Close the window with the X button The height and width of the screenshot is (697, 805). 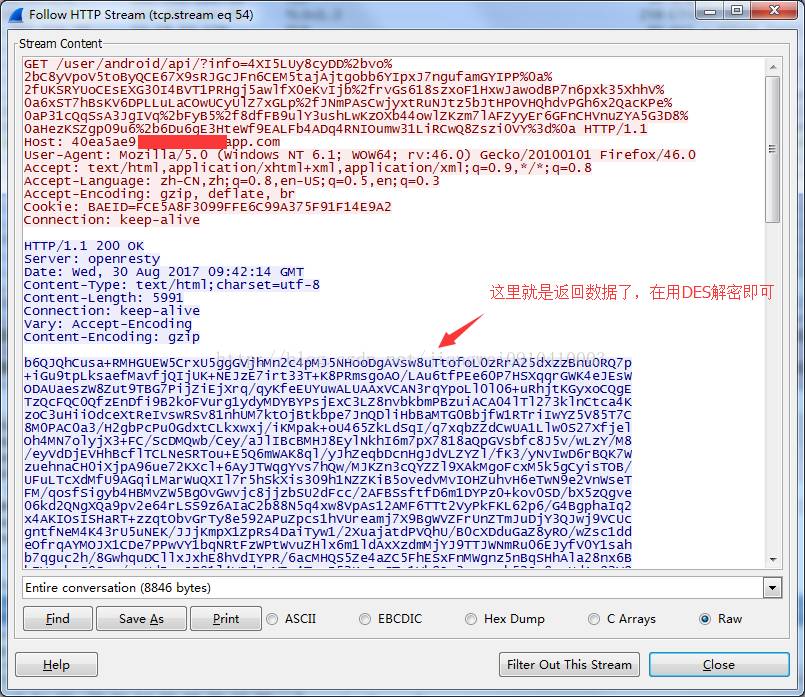click(x=774, y=10)
